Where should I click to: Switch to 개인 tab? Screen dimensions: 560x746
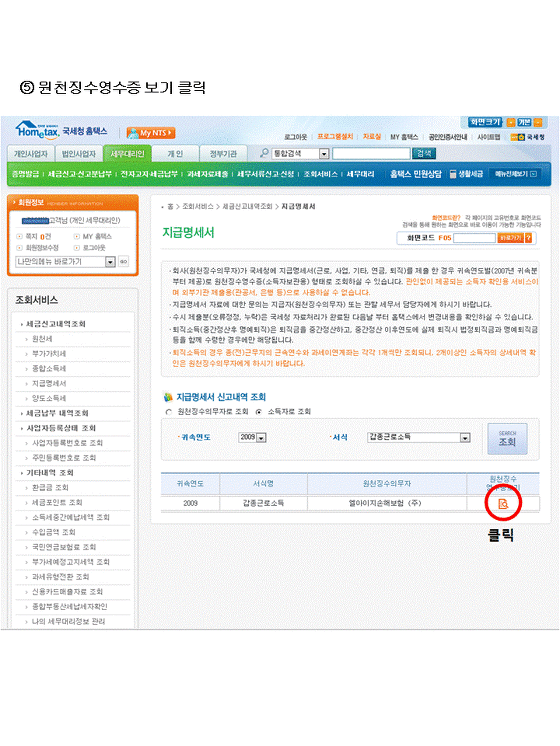click(x=175, y=154)
